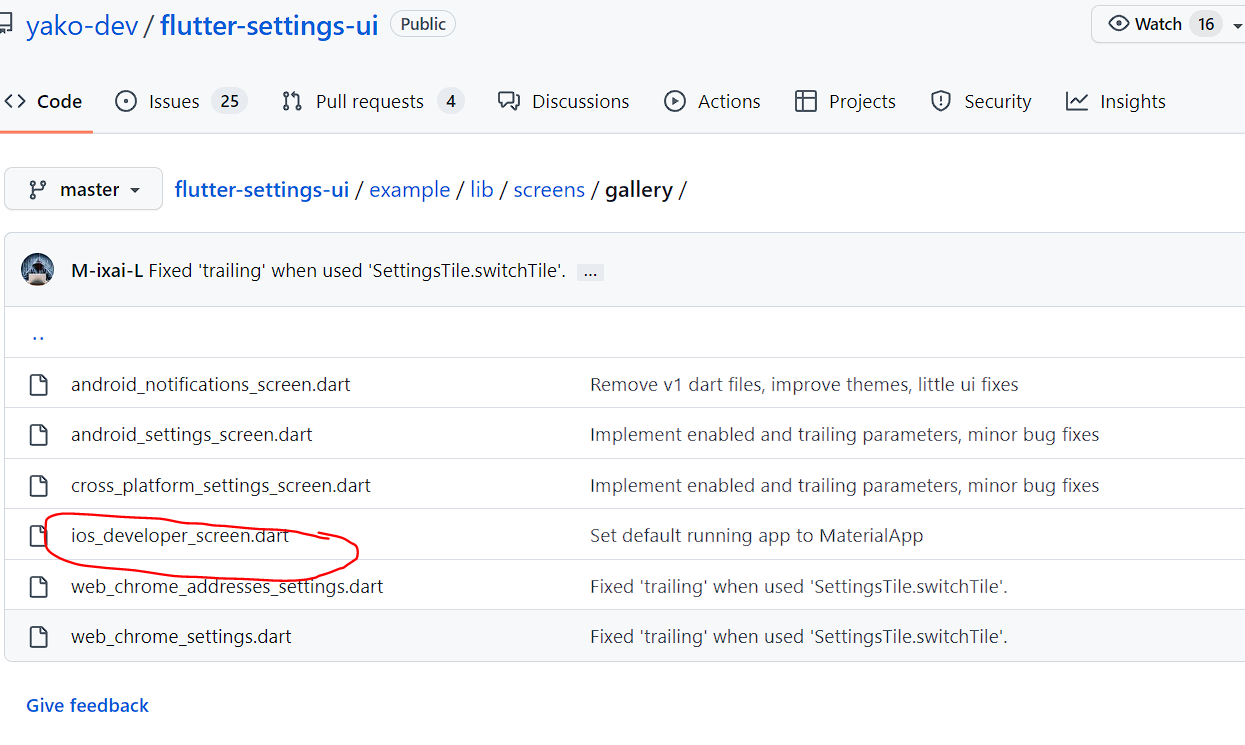The width and height of the screenshot is (1245, 745).
Task: Click the Security shield icon
Action: (941, 101)
